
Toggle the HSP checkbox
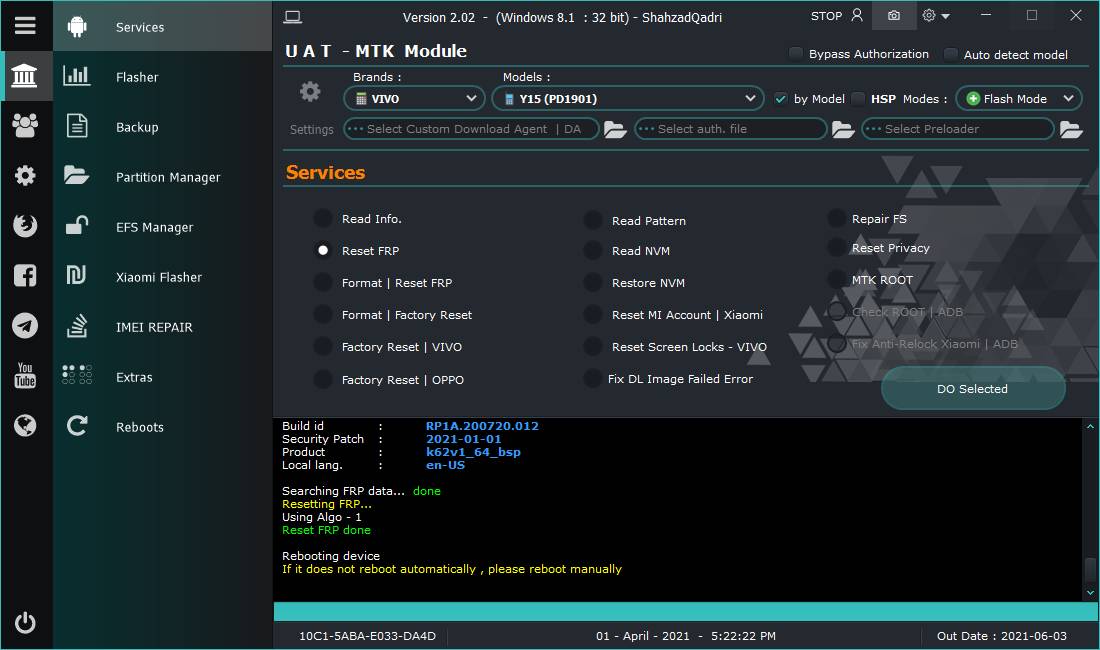(858, 99)
